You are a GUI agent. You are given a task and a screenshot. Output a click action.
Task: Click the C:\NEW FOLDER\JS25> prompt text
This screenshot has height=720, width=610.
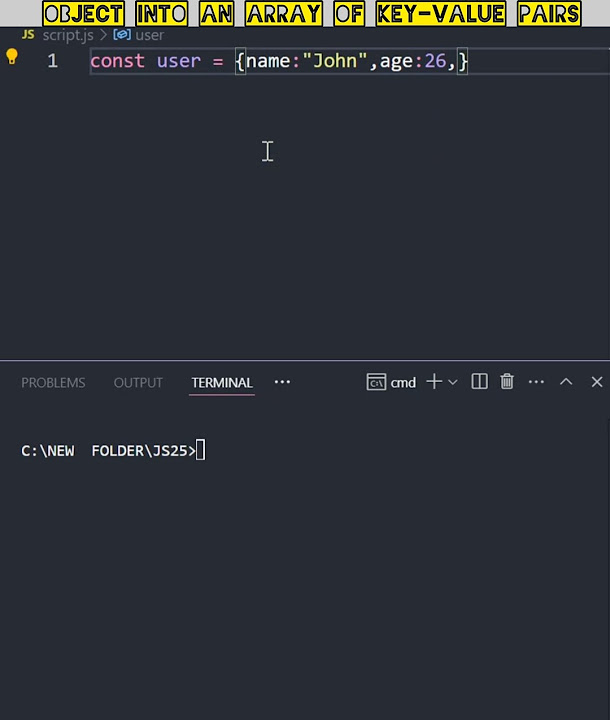pos(108,451)
